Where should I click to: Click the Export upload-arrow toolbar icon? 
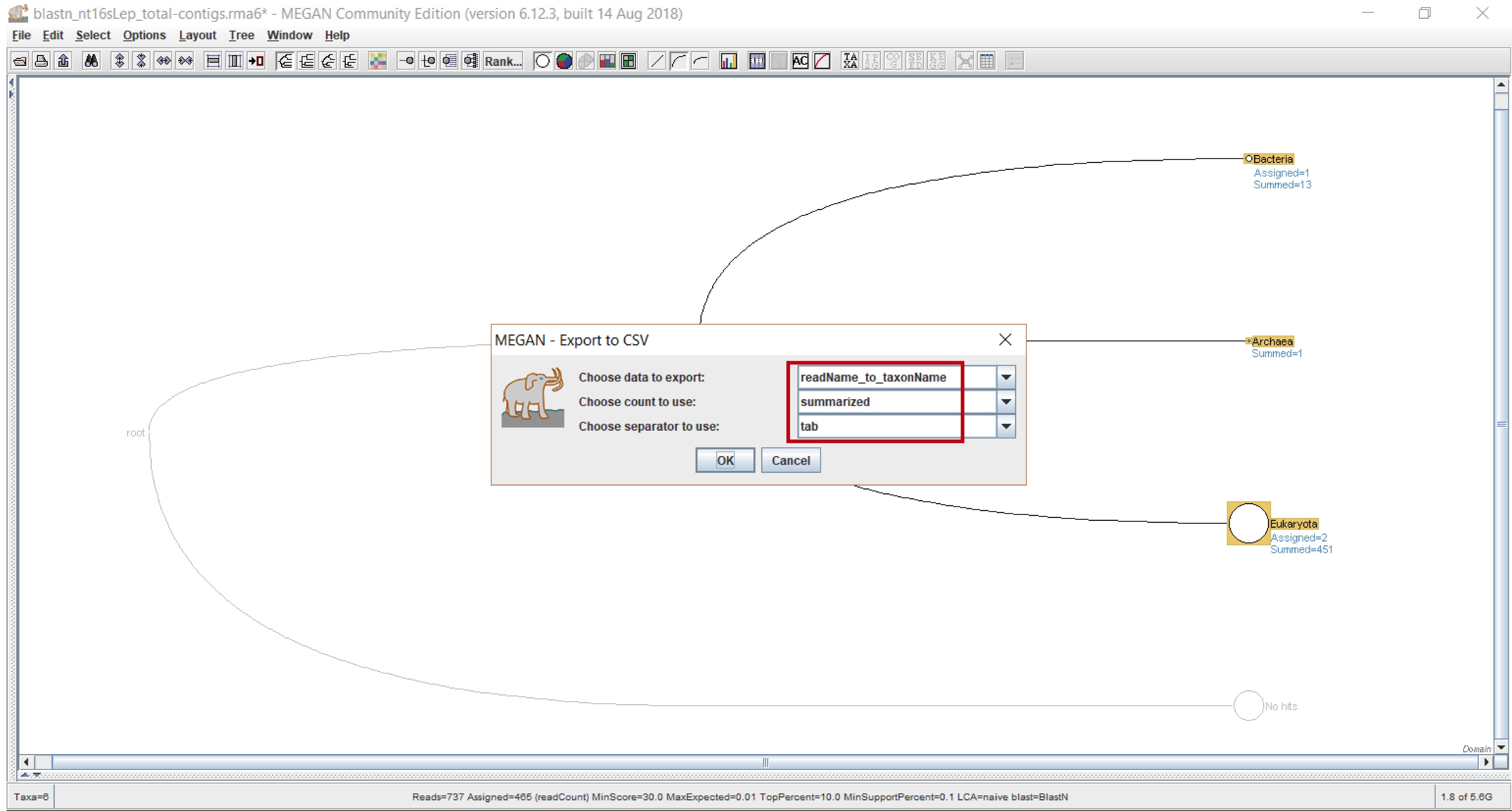point(63,61)
